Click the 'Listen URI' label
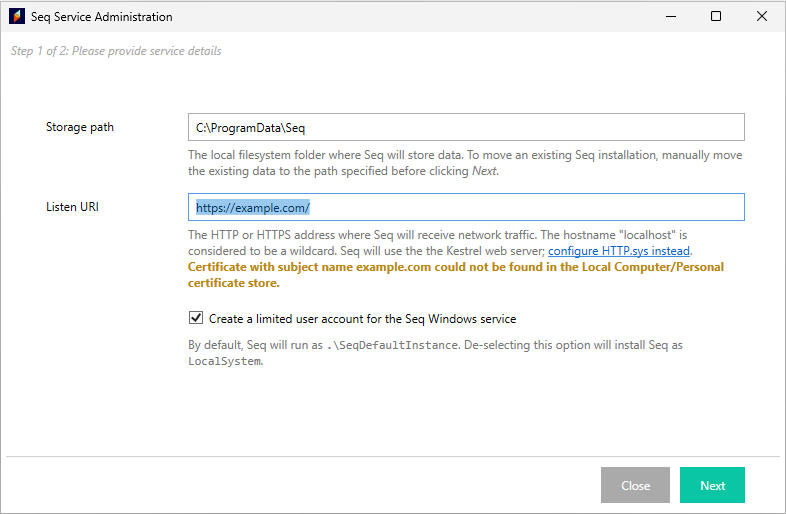 pos(72,207)
